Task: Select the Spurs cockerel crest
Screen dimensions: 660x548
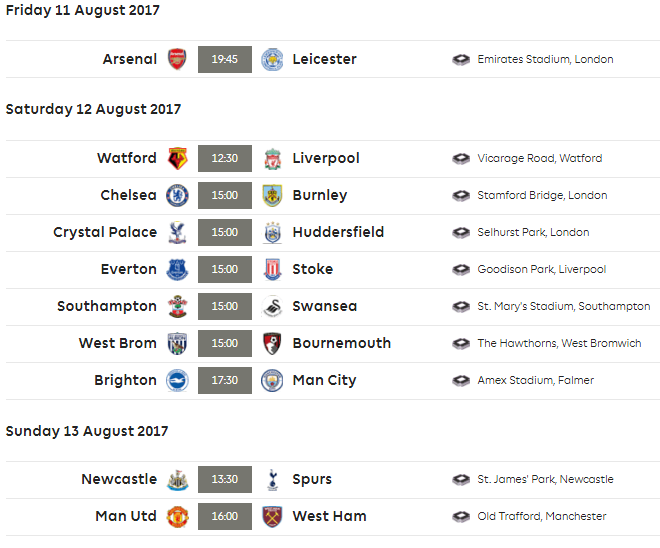Action: click(x=272, y=479)
